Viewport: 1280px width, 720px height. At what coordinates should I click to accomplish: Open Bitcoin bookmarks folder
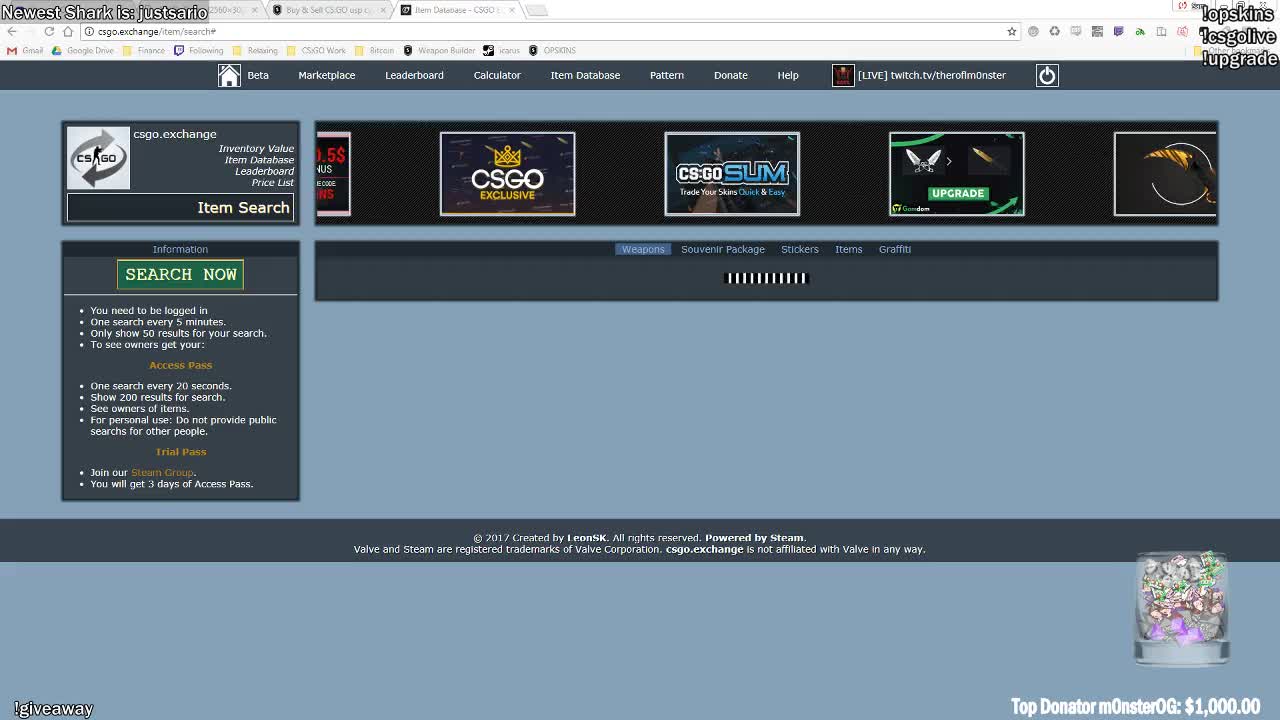click(x=375, y=50)
